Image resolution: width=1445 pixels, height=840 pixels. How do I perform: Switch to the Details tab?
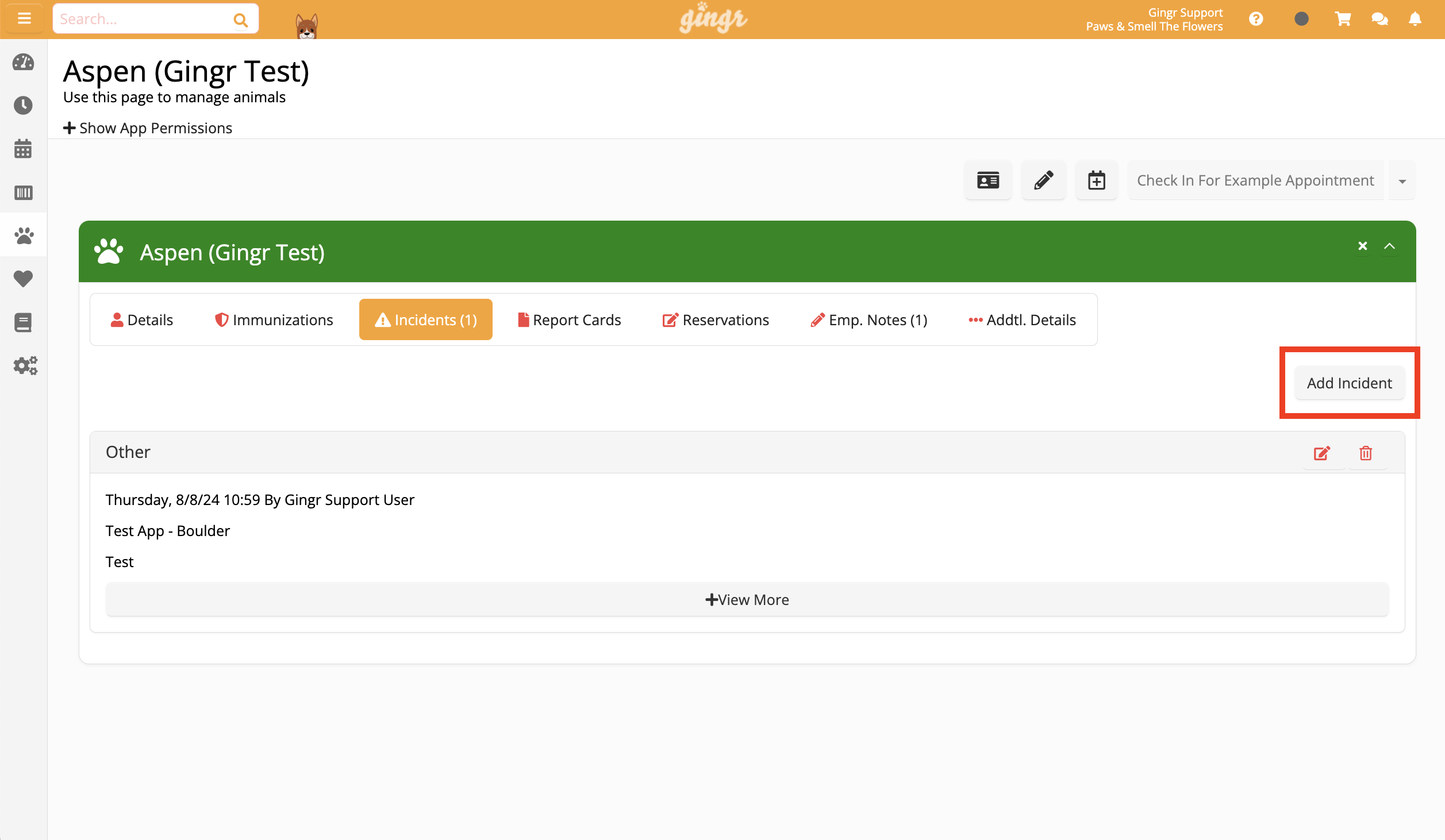pyautogui.click(x=141, y=319)
